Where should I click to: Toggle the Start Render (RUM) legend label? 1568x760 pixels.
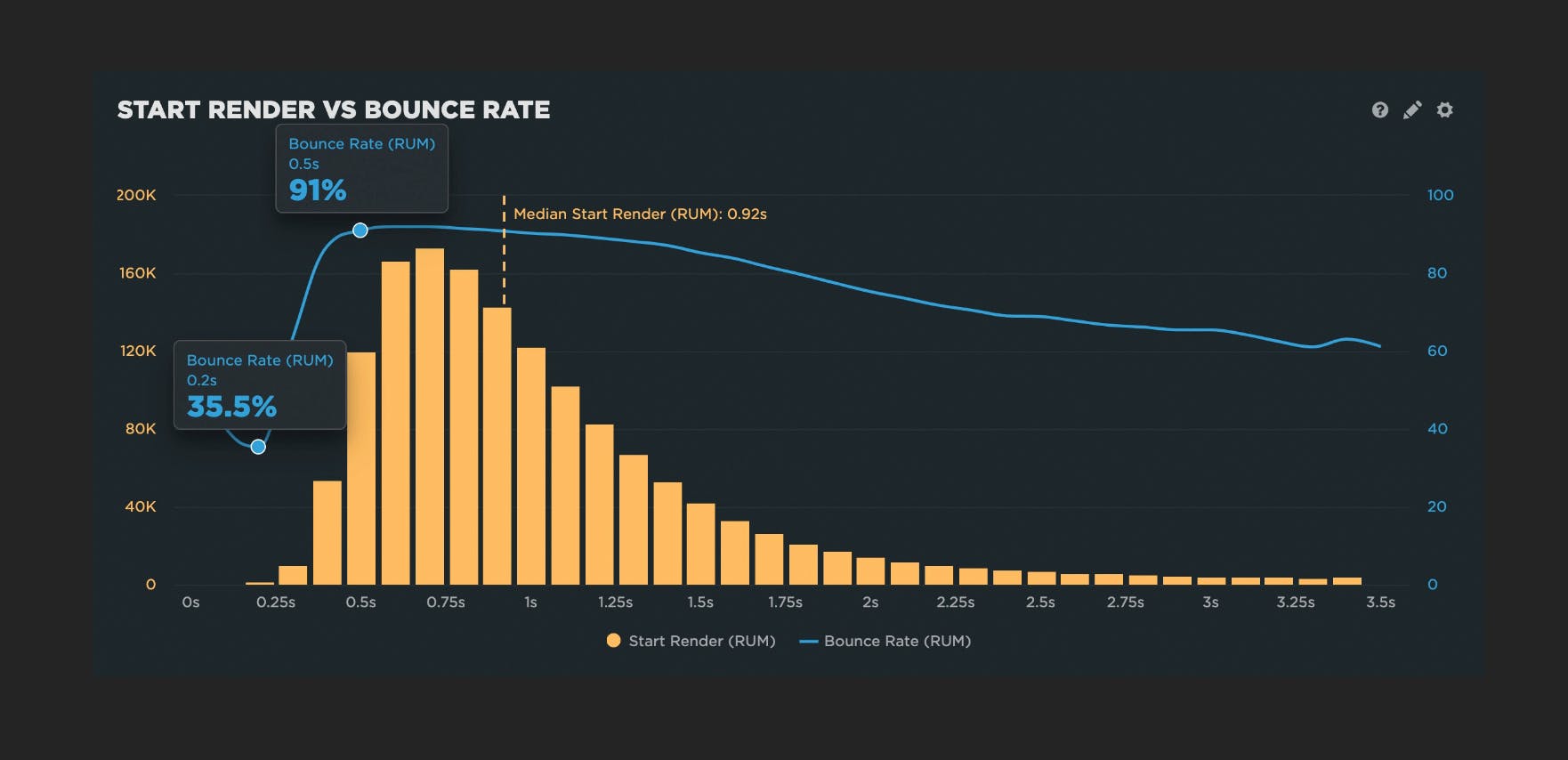pos(701,641)
